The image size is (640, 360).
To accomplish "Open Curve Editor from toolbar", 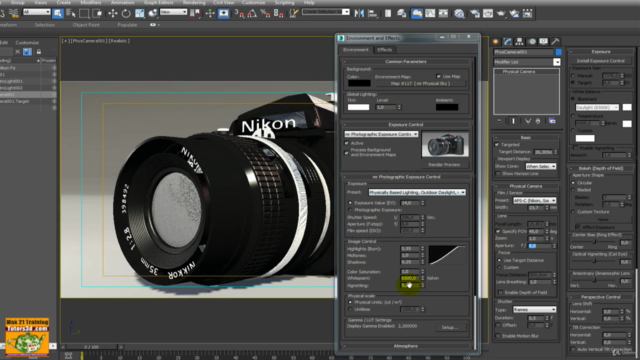I will pos(430,13).
